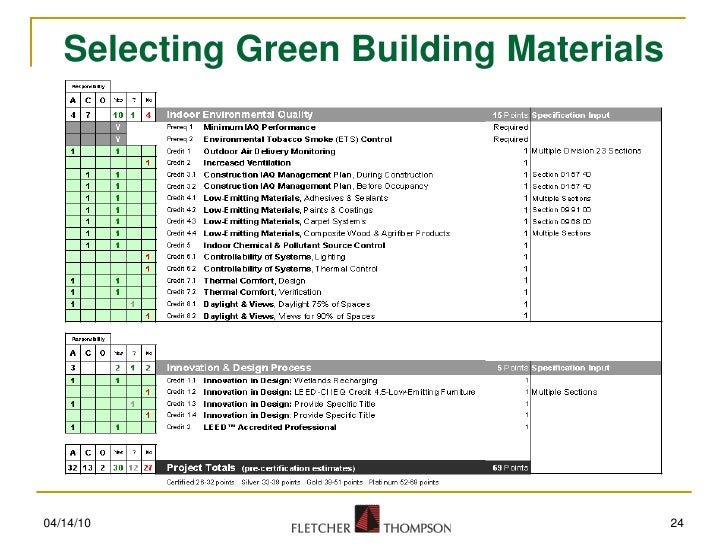Click Section 09 68 00 specification input
The height and width of the screenshot is (546, 728).
(561, 221)
